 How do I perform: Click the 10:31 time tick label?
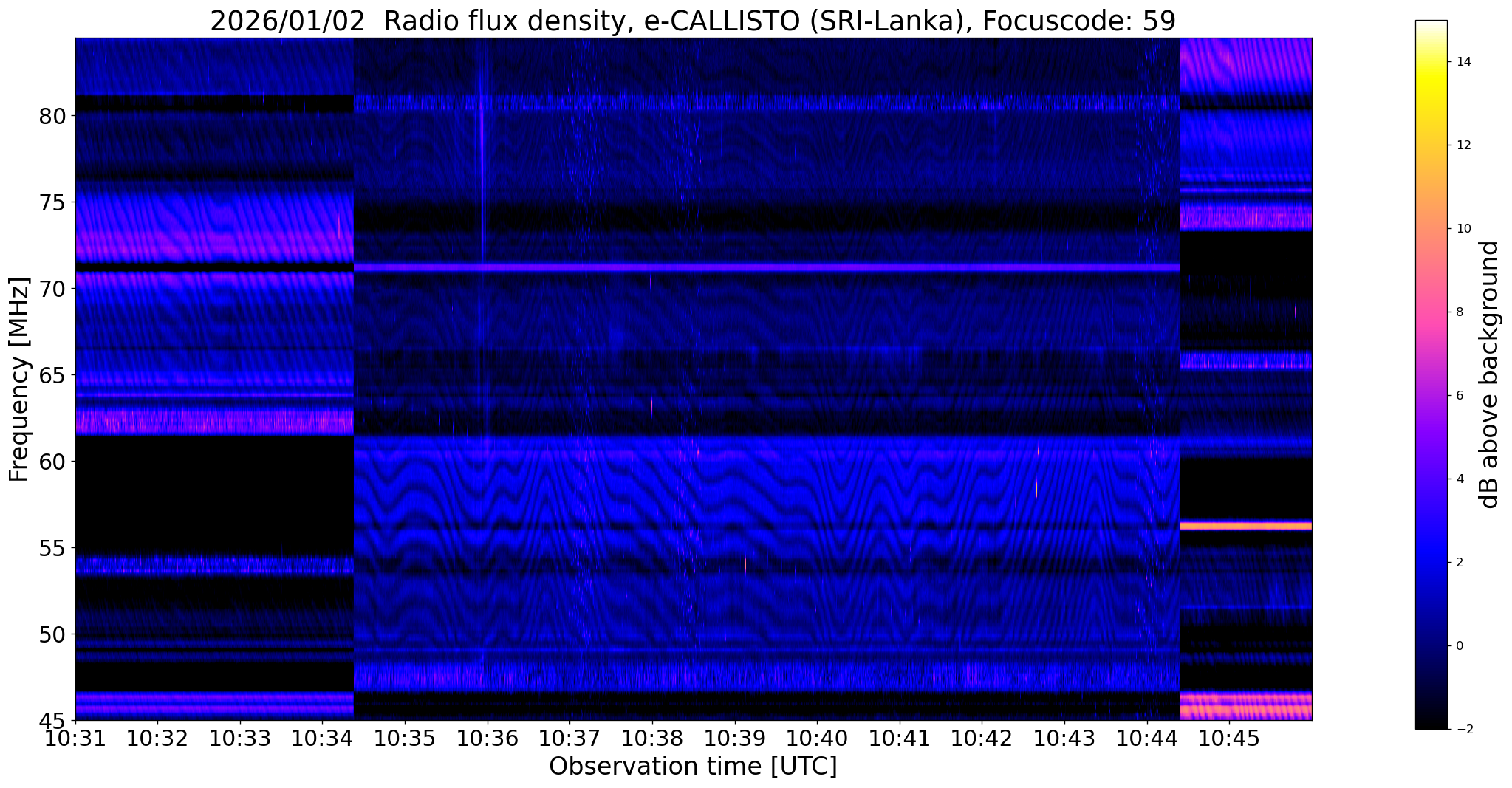(75, 738)
